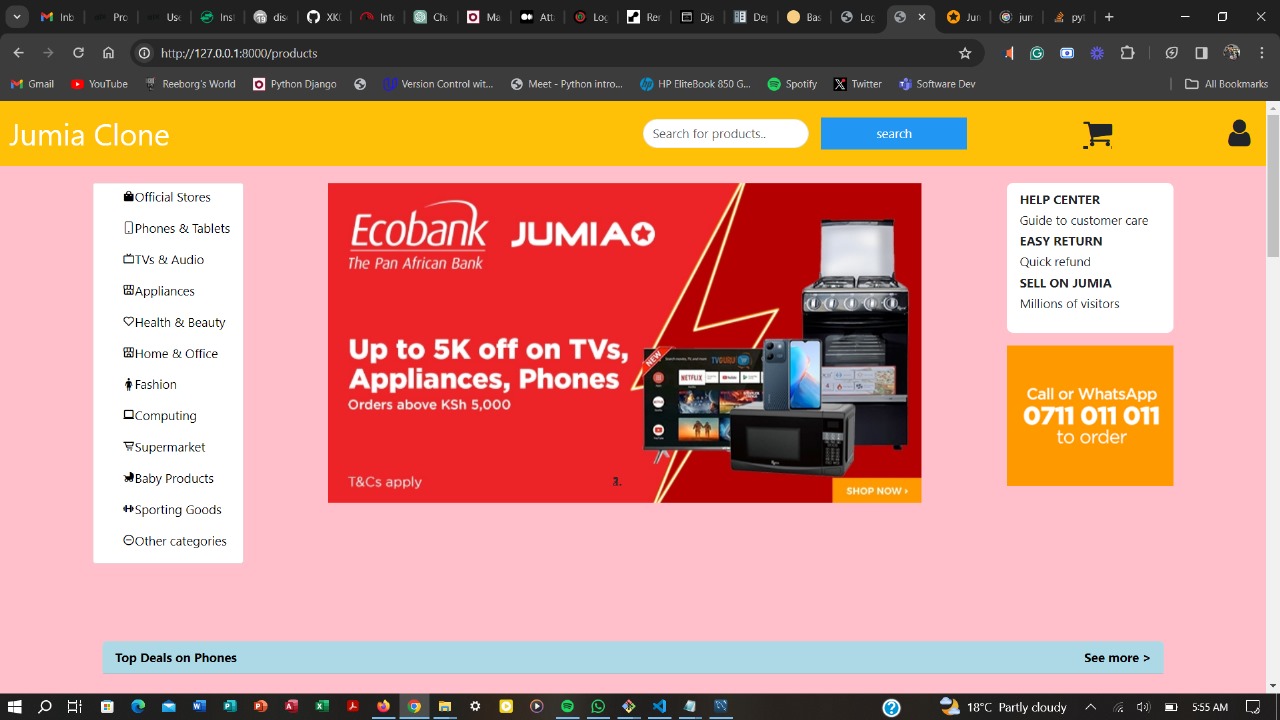
Task: Go back to the previous page
Action: [x=18, y=53]
